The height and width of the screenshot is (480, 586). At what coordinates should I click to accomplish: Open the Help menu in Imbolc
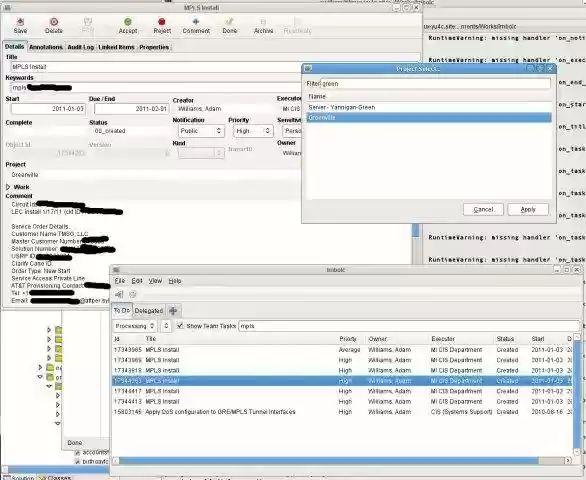(175, 281)
